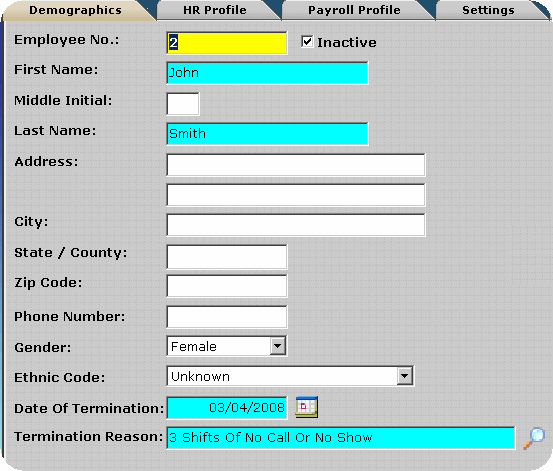
Task: Select the Zip Code input box
Action: [x=227, y=286]
